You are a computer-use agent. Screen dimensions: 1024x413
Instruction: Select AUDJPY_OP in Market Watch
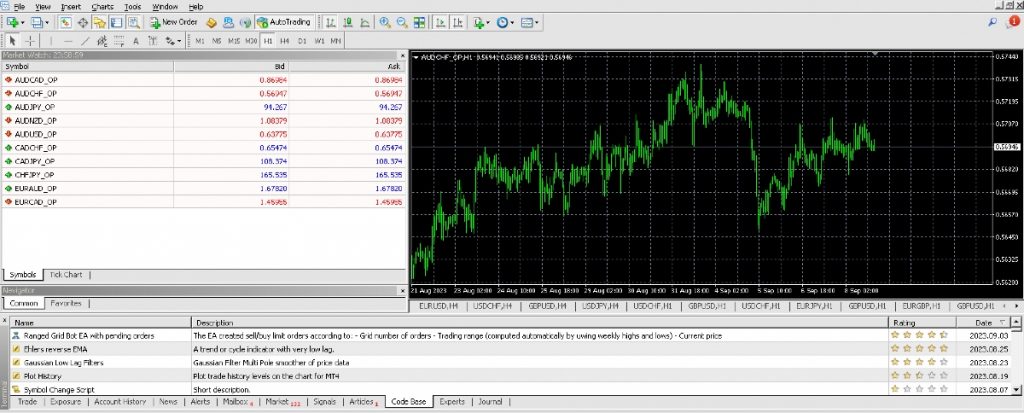(x=203, y=107)
